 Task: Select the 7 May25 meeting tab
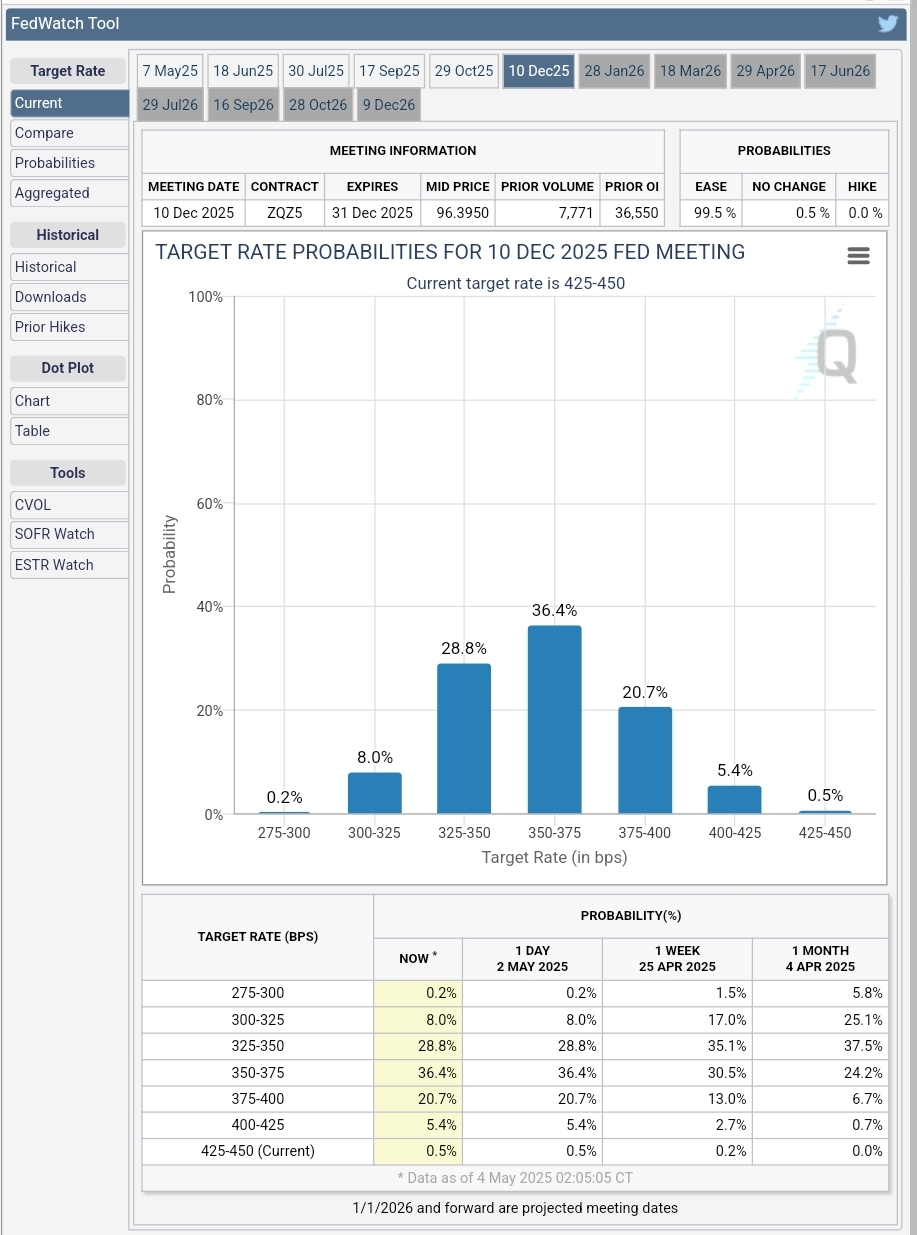170,71
